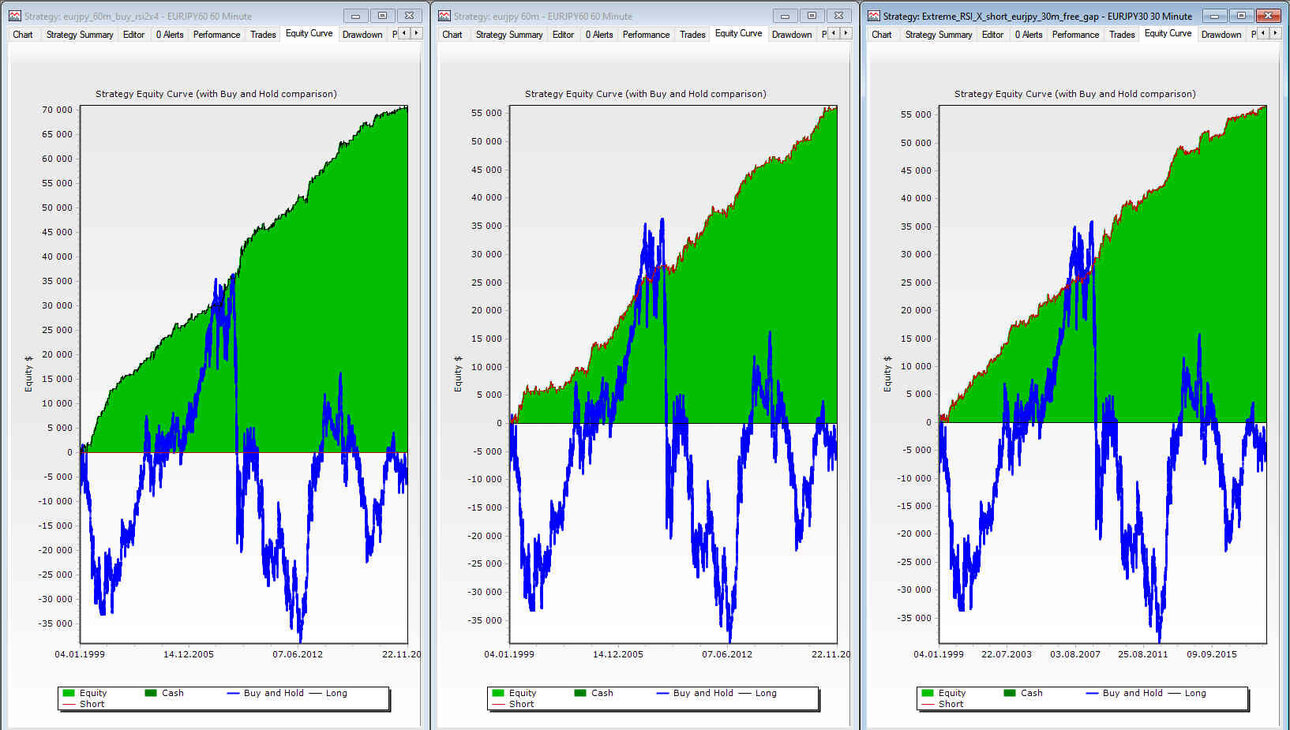Open the Chart tab in the eurjpy_60m_buy_rsi2x4 window
This screenshot has width=1290, height=730.
pos(23,34)
